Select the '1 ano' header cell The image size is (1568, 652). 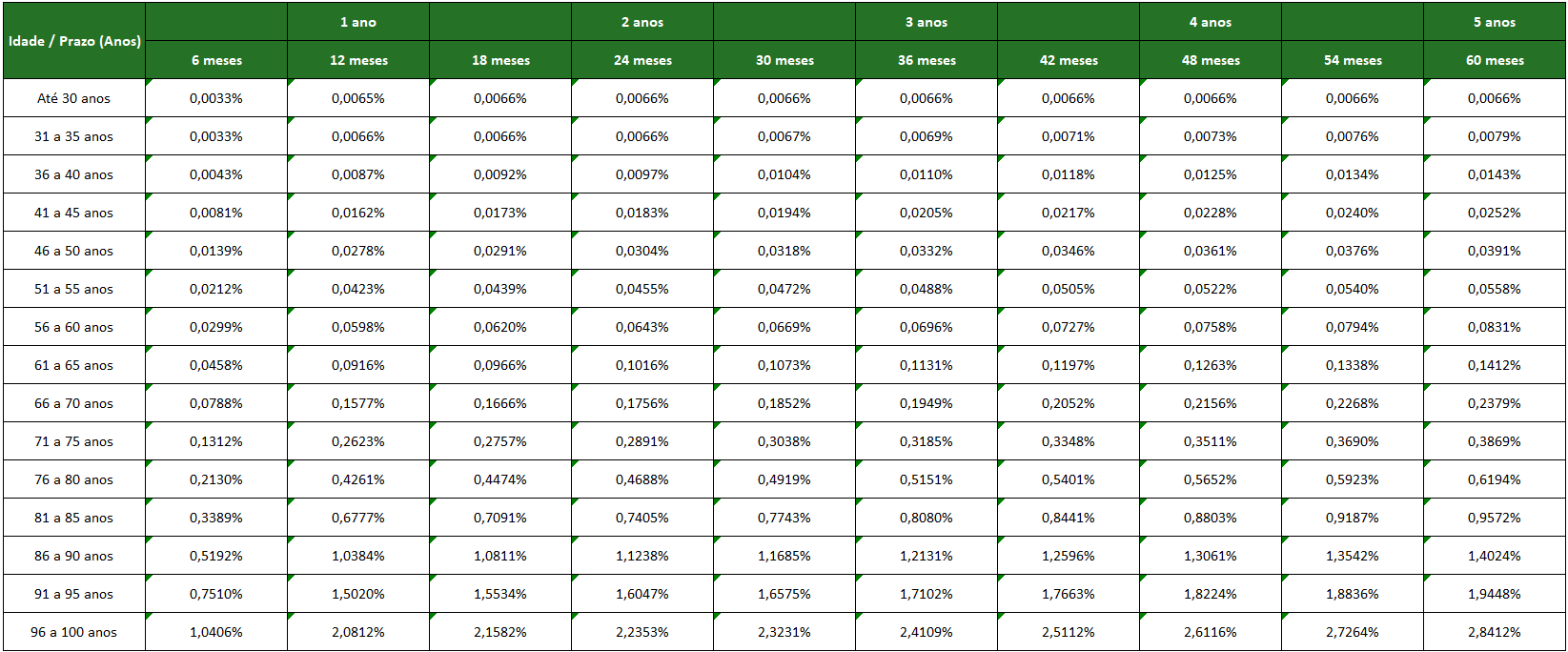point(358,22)
